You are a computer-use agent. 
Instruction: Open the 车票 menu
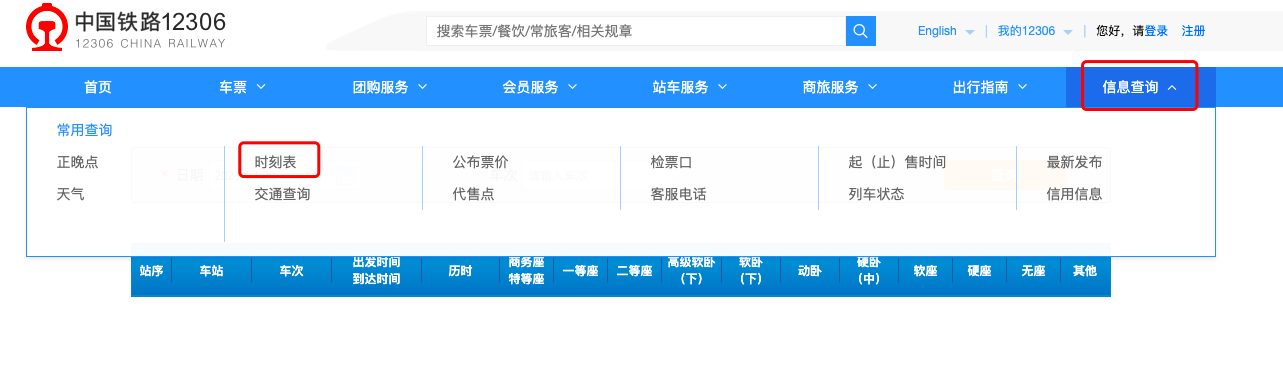click(243, 87)
